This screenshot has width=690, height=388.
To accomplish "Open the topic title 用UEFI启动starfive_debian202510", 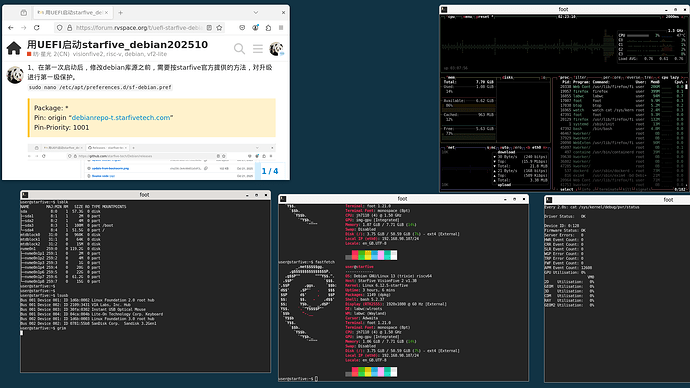I will pyautogui.click(x=117, y=44).
